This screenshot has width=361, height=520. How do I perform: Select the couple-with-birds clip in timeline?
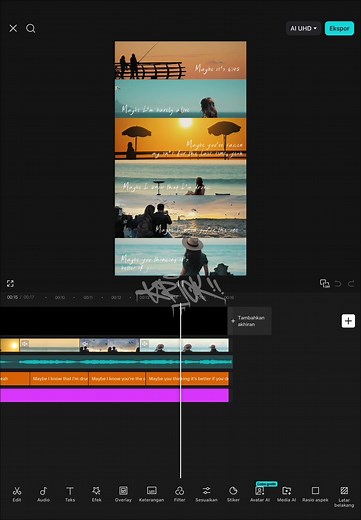(109, 345)
